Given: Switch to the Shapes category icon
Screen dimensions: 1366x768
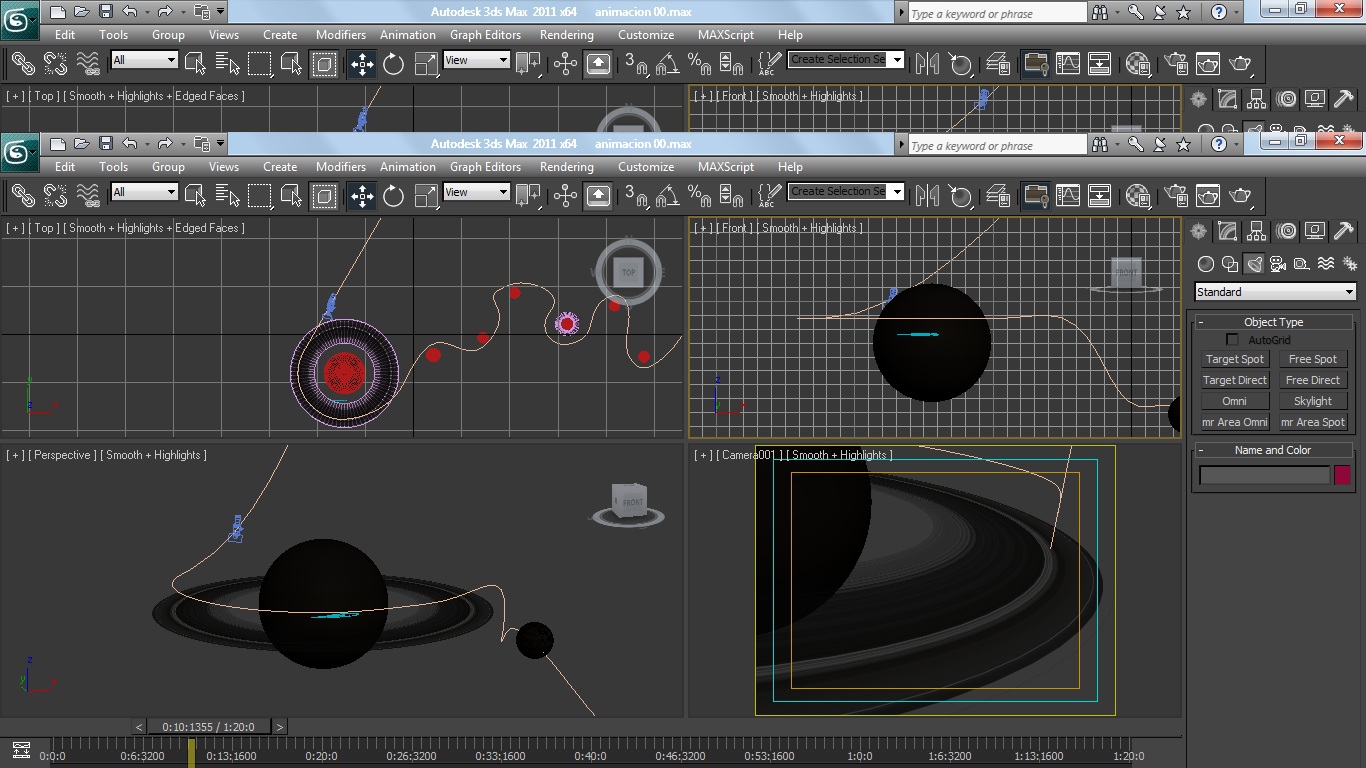Looking at the screenshot, I should click(x=1230, y=264).
